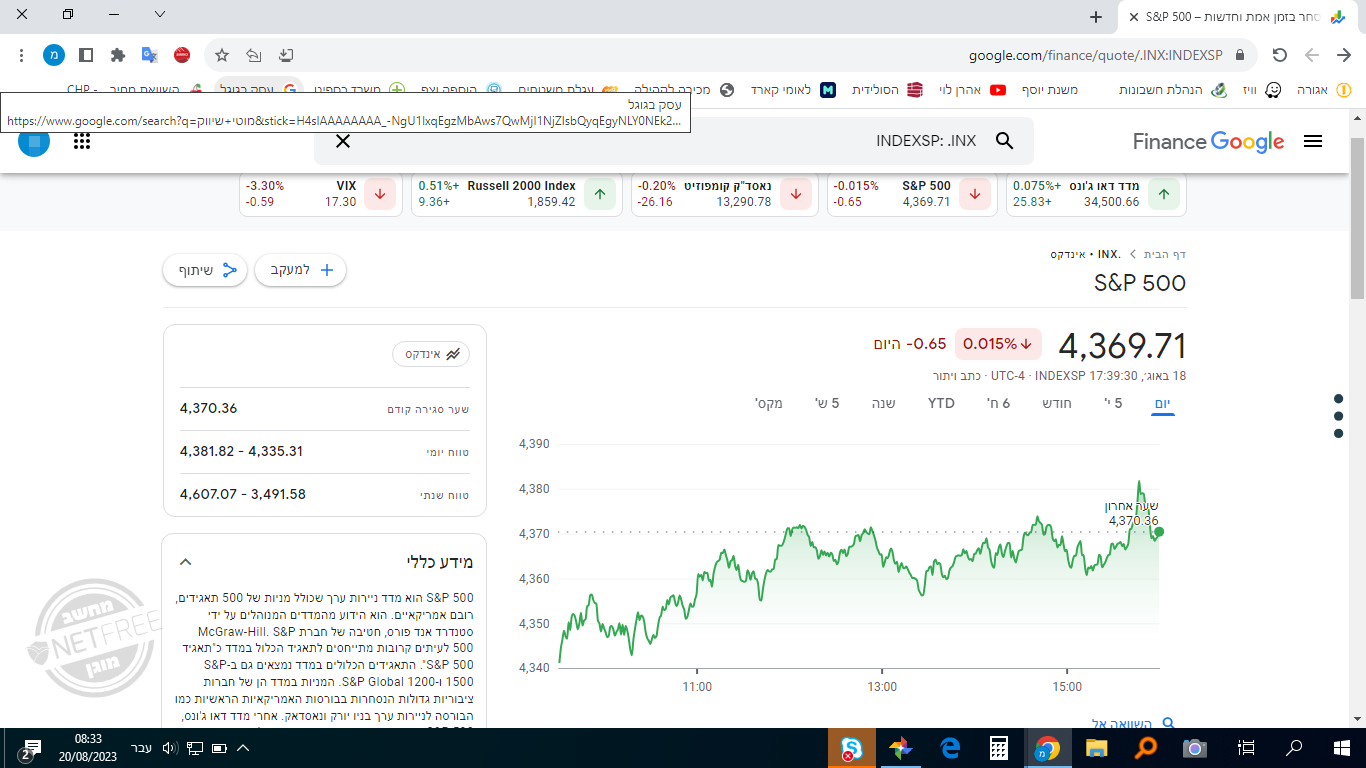Screen dimensions: 1366x768
Task: Click the אינדקס index chip
Action: pyautogui.click(x=431, y=354)
